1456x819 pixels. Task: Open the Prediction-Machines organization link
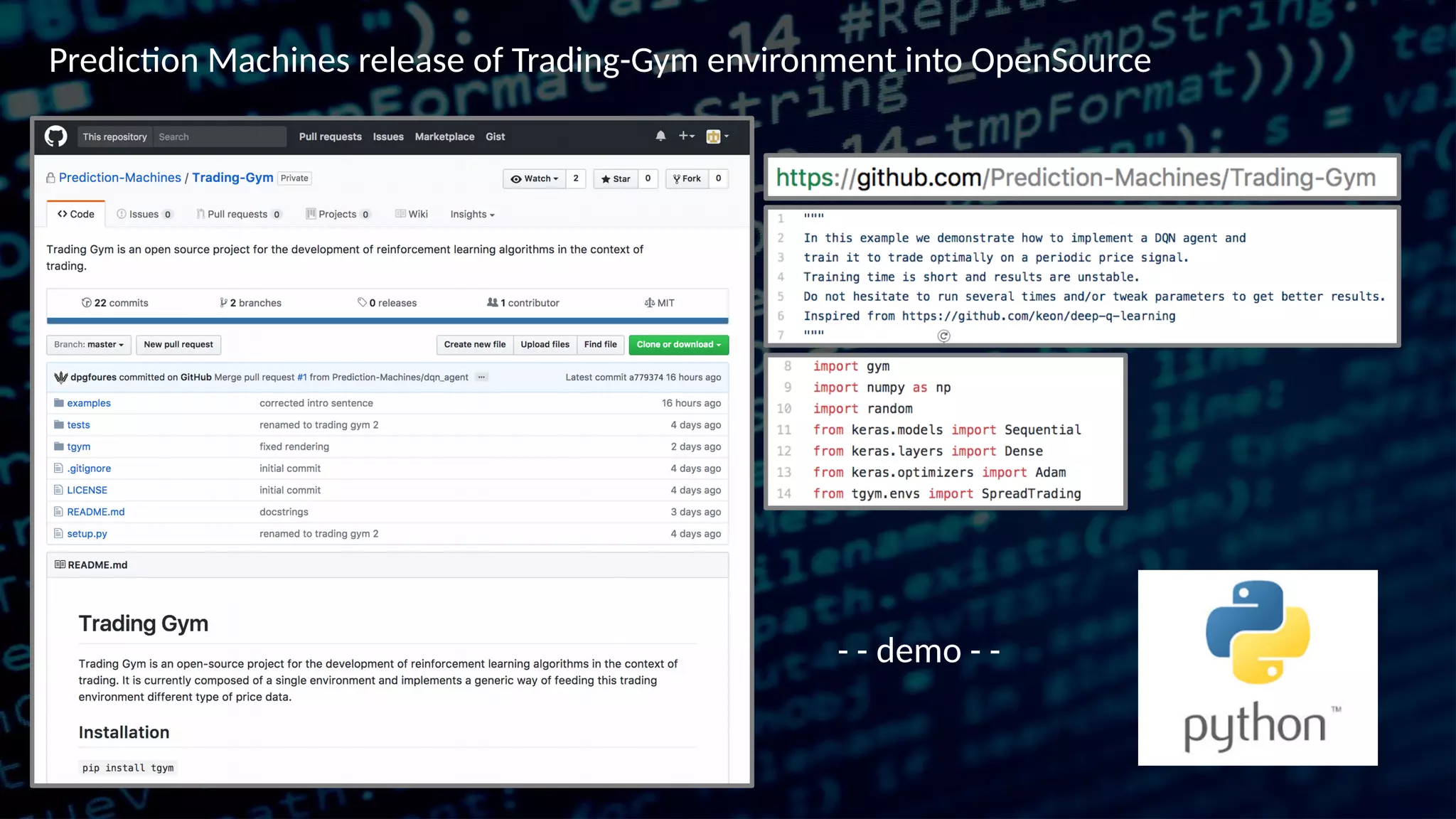point(120,178)
